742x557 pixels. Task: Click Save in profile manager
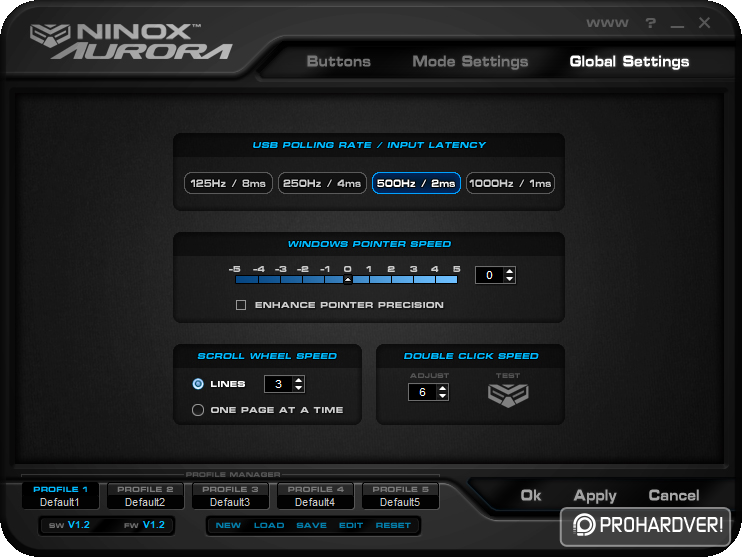click(x=311, y=525)
